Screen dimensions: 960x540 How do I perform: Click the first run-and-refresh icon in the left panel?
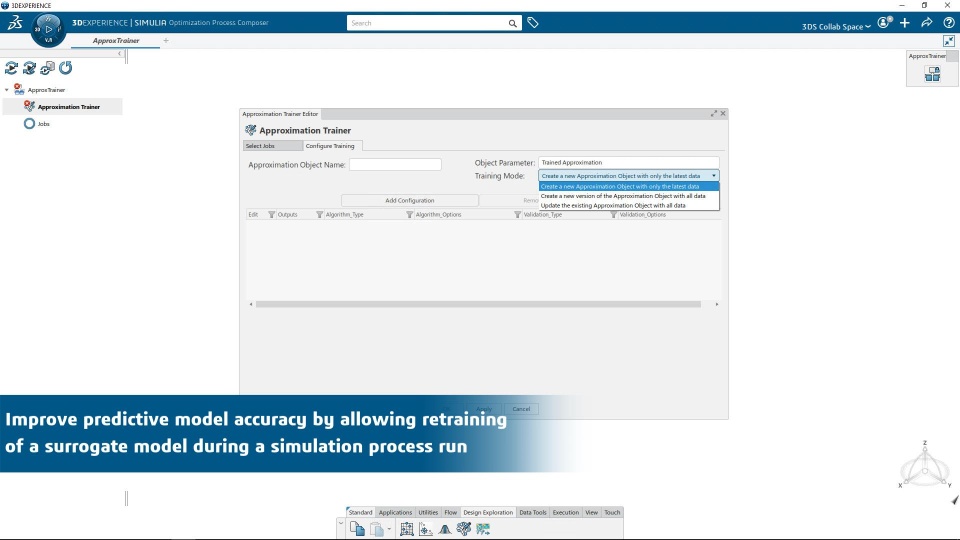pyautogui.click(x=11, y=68)
